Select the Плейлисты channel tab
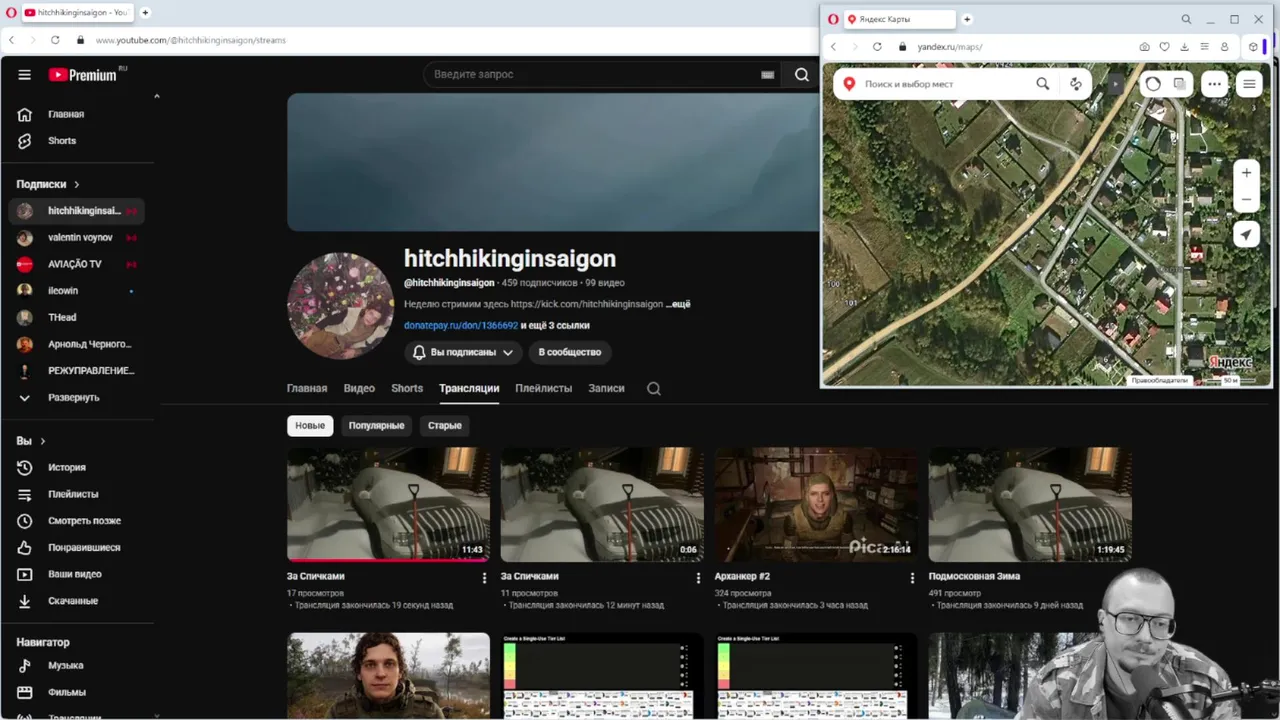Viewport: 1280px width, 720px height. point(543,388)
